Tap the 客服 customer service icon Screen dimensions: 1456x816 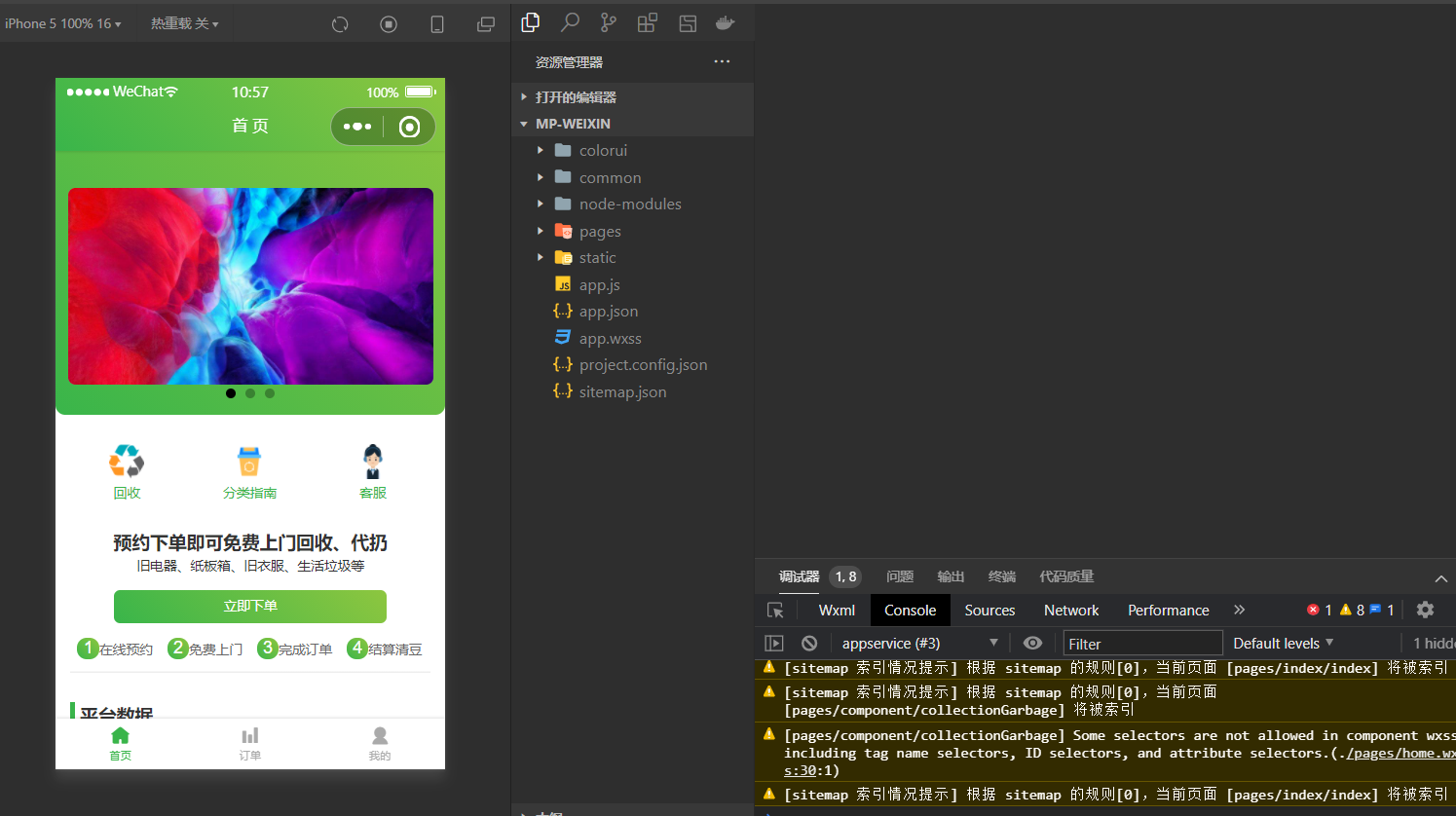373,462
